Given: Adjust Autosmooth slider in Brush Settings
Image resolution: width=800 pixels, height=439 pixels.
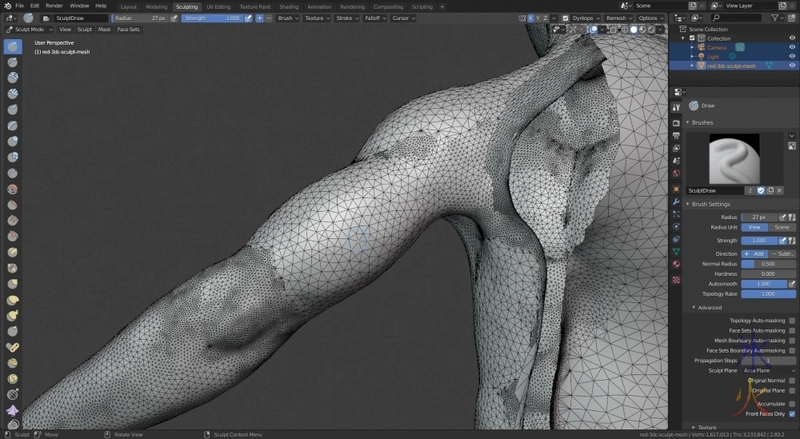Looking at the screenshot, I should point(764,284).
